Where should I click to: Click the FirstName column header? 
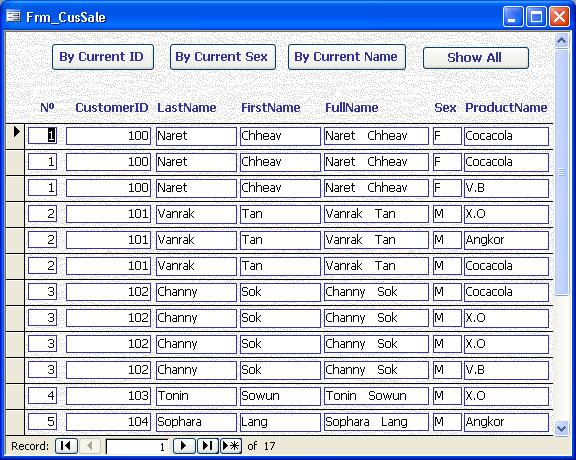271,108
